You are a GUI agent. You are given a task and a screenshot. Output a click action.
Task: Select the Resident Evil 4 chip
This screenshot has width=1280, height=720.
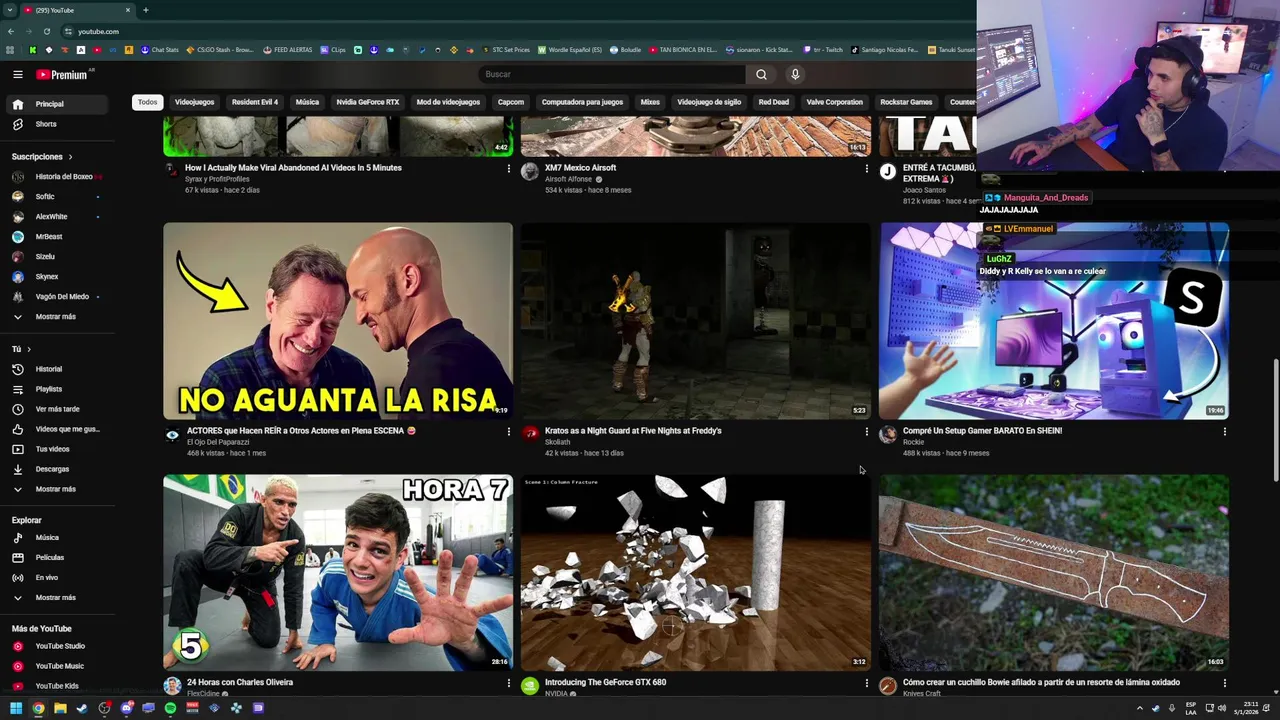click(255, 102)
